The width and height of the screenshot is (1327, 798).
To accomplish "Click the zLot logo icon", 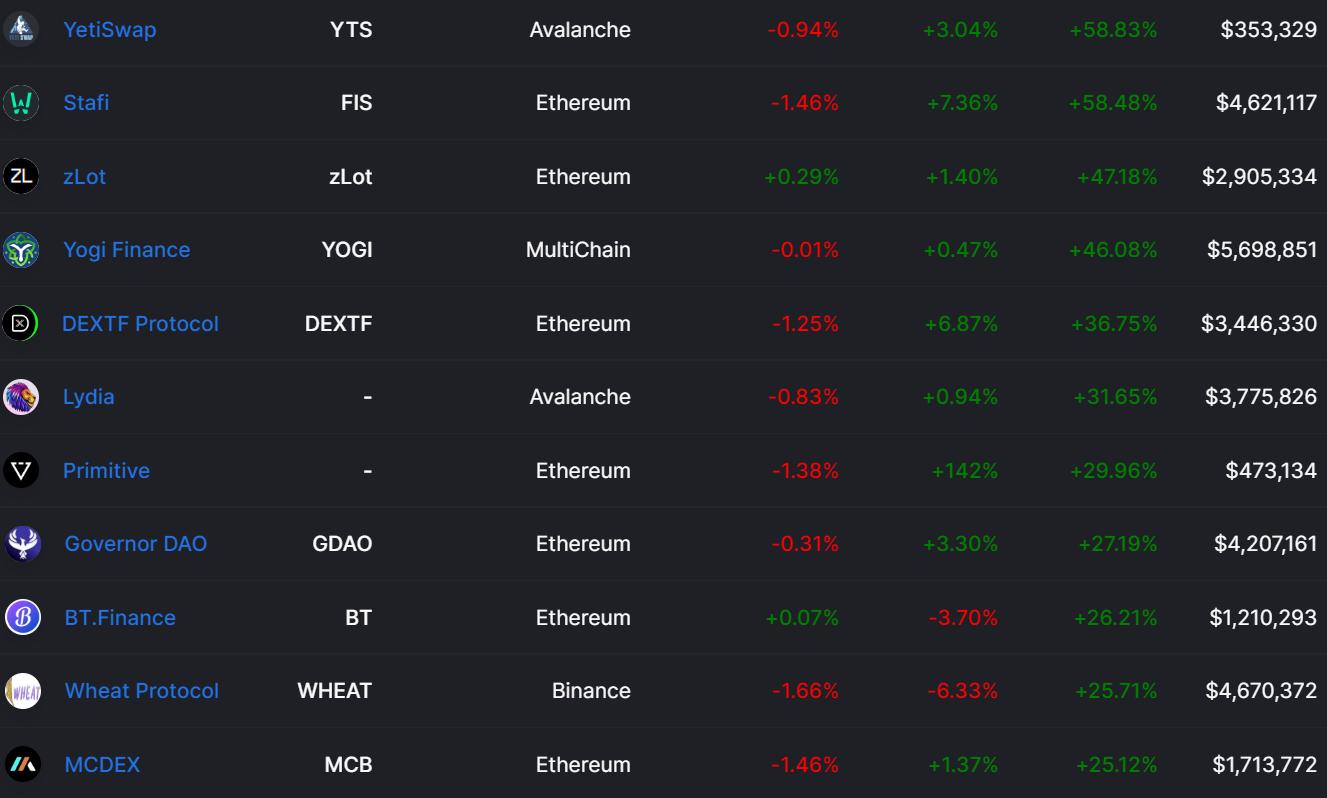I will [21, 177].
